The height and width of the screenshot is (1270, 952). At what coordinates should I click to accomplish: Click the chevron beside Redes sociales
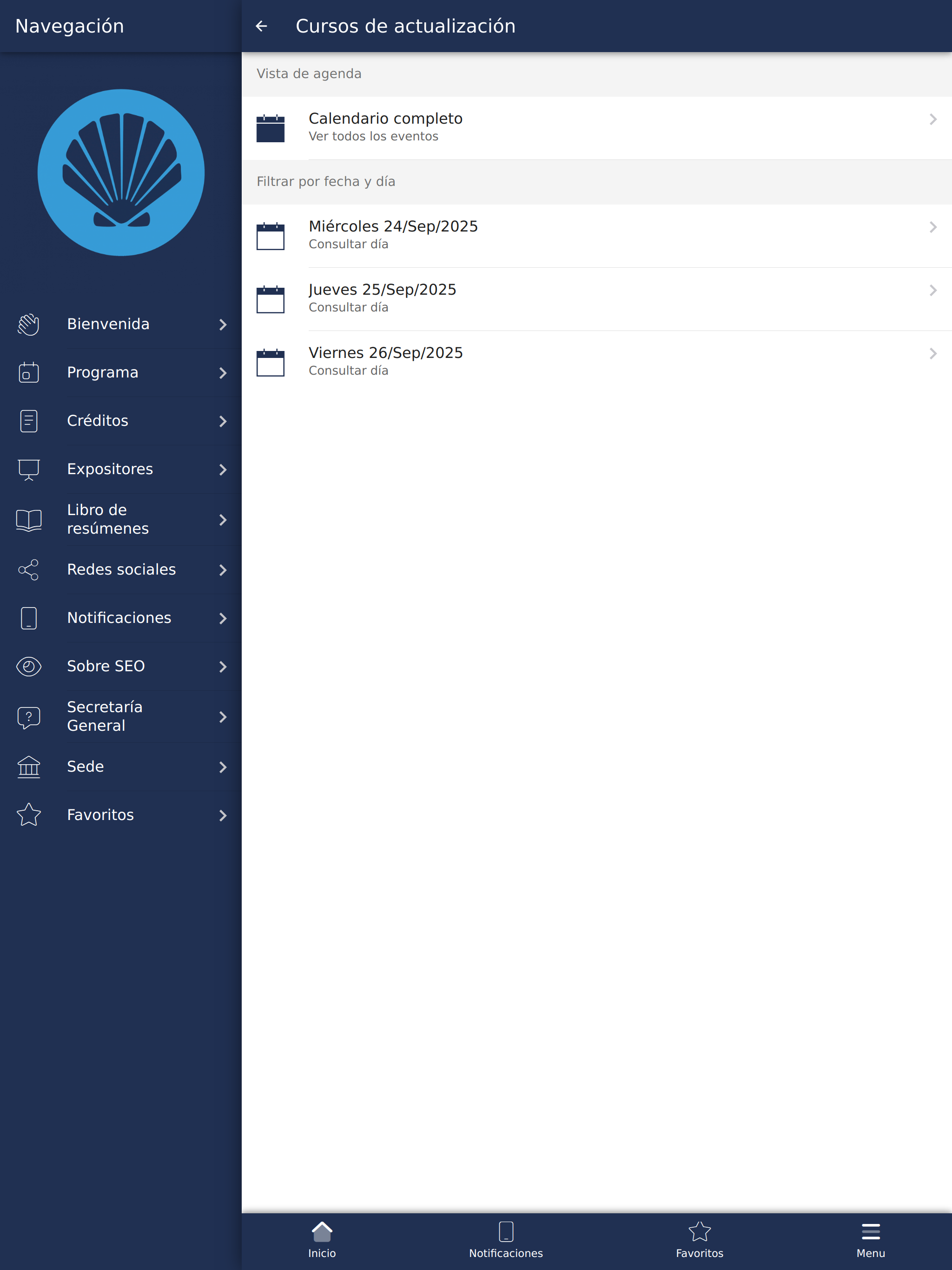(x=223, y=570)
